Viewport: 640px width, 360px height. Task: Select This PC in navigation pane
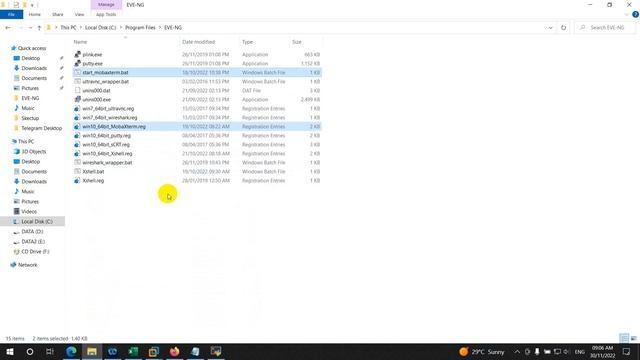click(26, 142)
